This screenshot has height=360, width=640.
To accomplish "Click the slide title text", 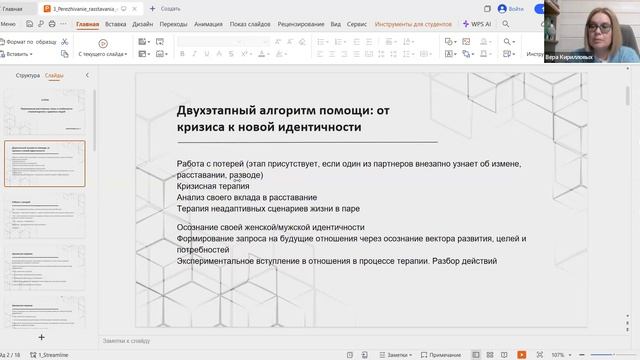I will pos(283,118).
